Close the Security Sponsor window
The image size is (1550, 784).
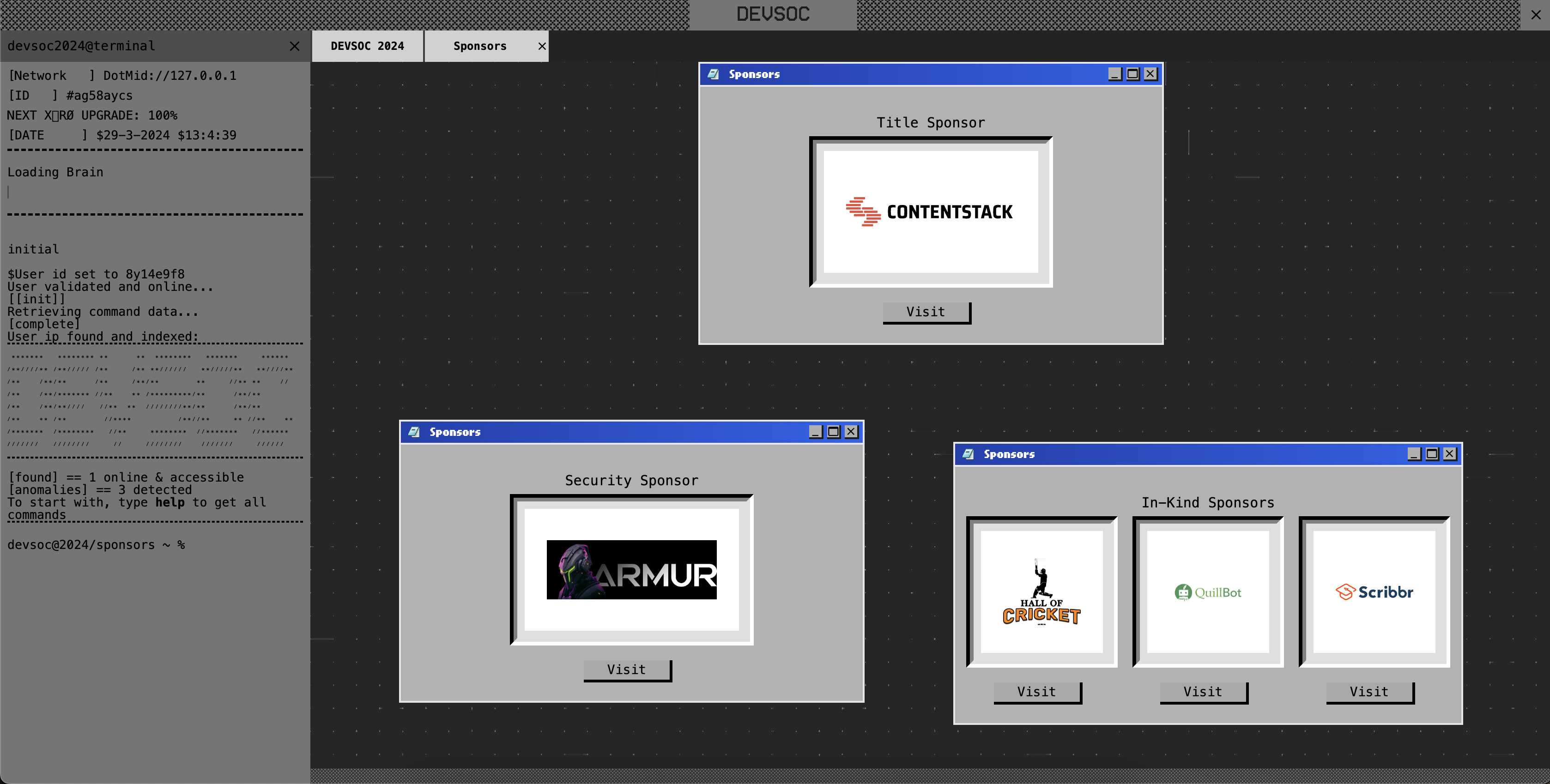point(851,432)
